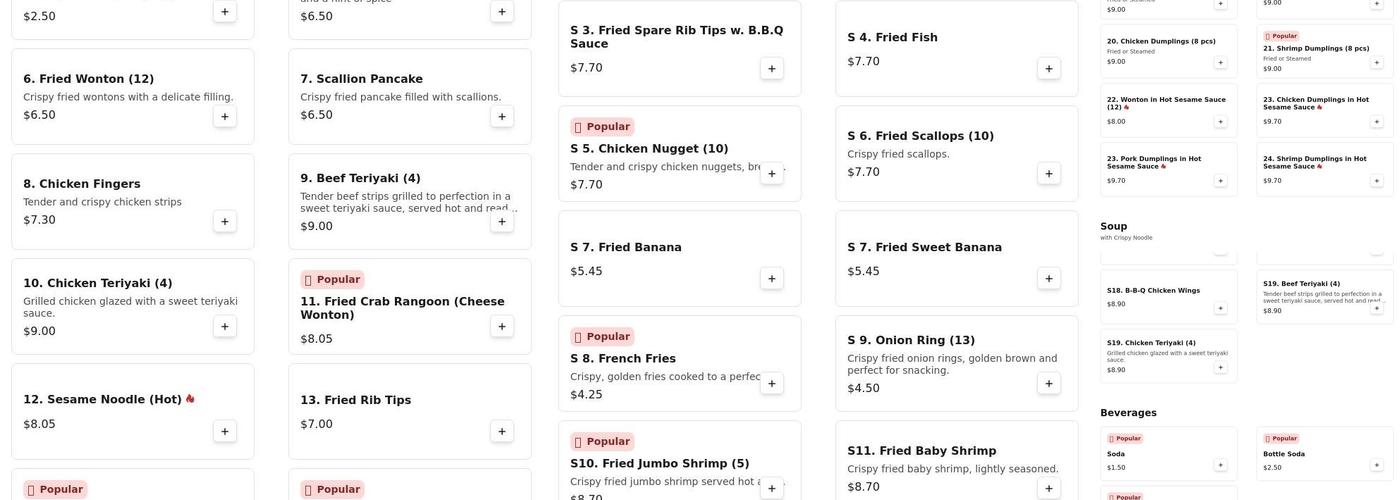Add Bottle Soda to the order
The image size is (1400, 500).
tap(1376, 465)
